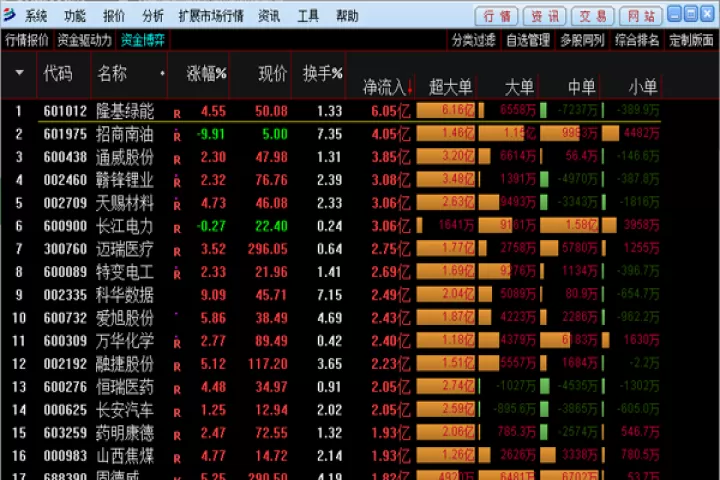
Task: Select stock 天赐材料
Action: tap(125, 203)
